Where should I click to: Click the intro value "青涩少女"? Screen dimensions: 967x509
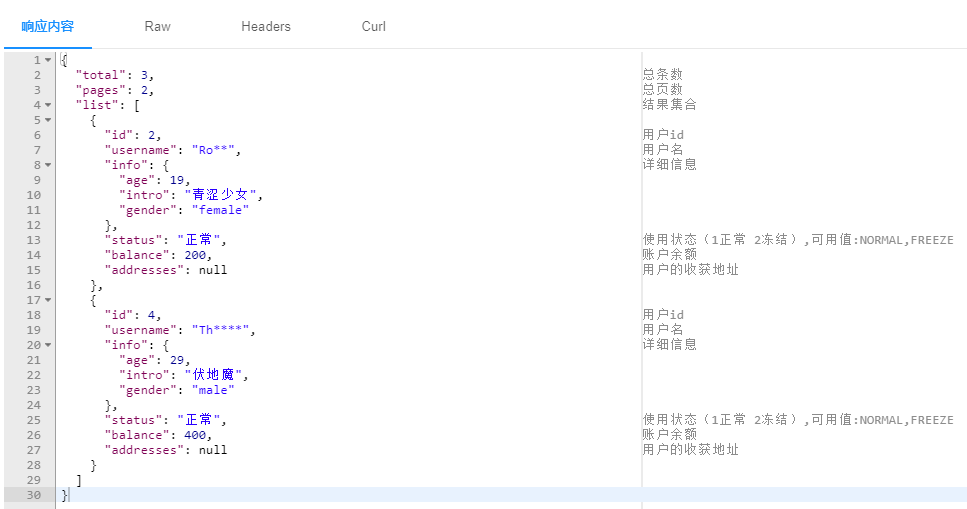coord(220,195)
